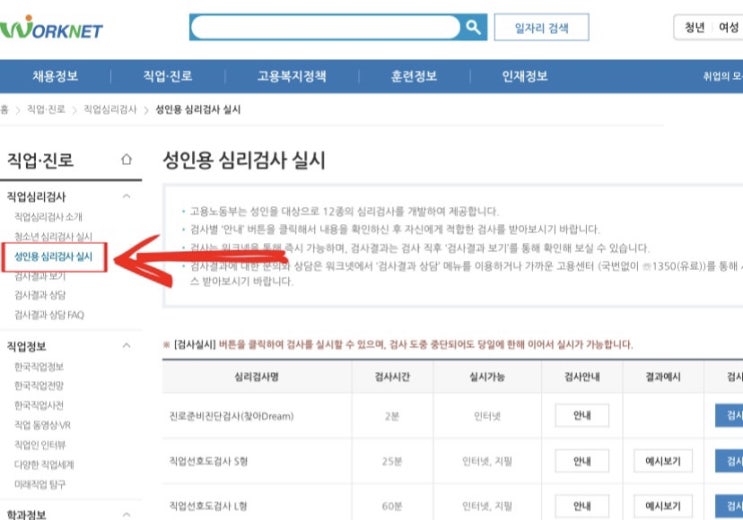Click 예시보기 for 직업선호도검사 L형
This screenshot has width=743, height=520.
pos(663,506)
